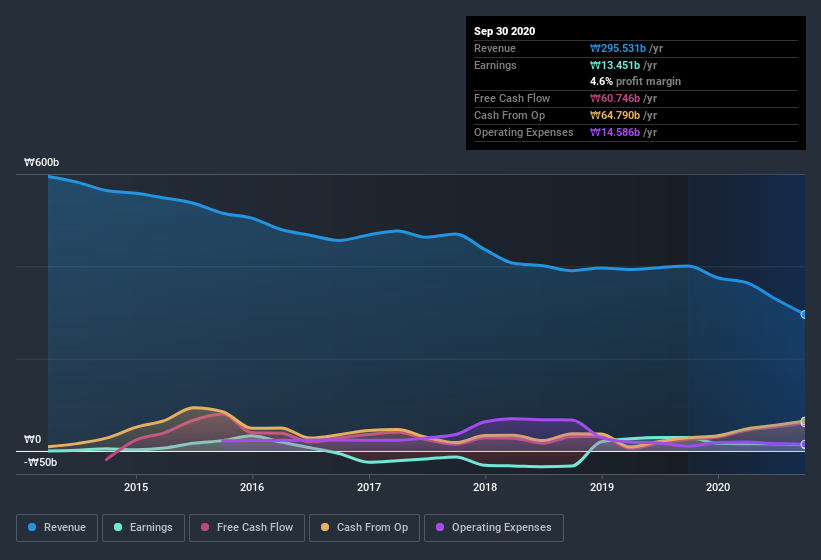821x560 pixels.
Task: Toggle the Earnings legend button
Action: click(143, 528)
